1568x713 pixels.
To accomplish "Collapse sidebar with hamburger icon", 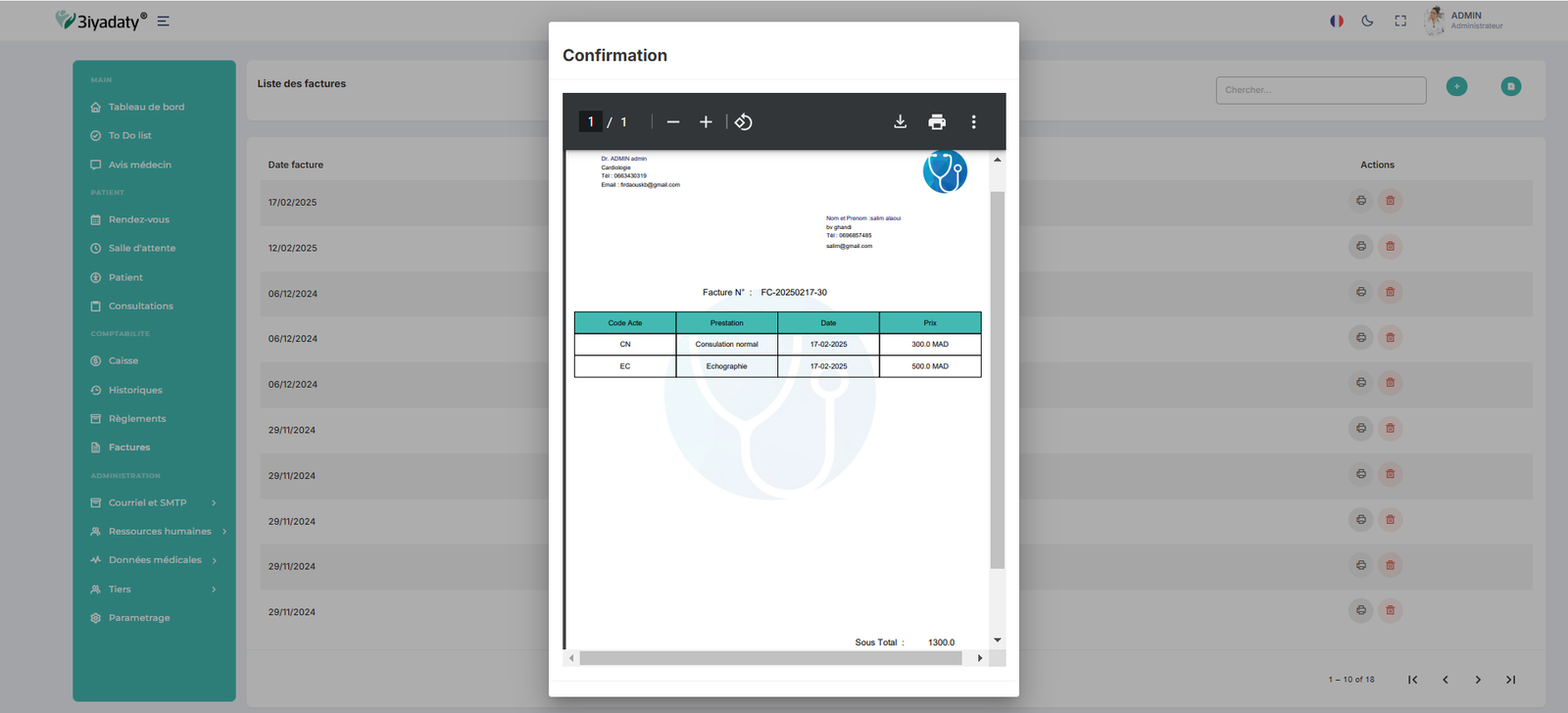I will [x=164, y=21].
